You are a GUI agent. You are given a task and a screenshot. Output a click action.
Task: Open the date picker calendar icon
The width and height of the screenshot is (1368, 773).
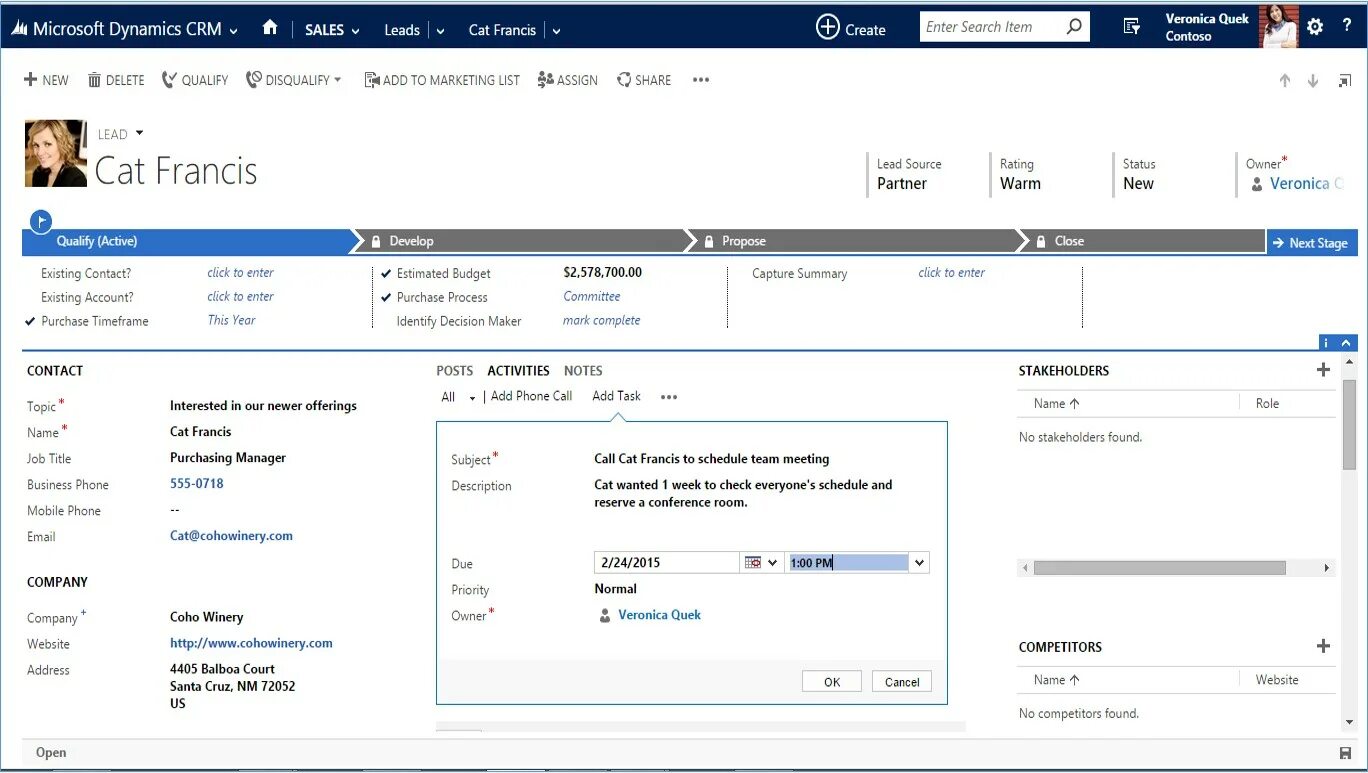[x=753, y=563]
